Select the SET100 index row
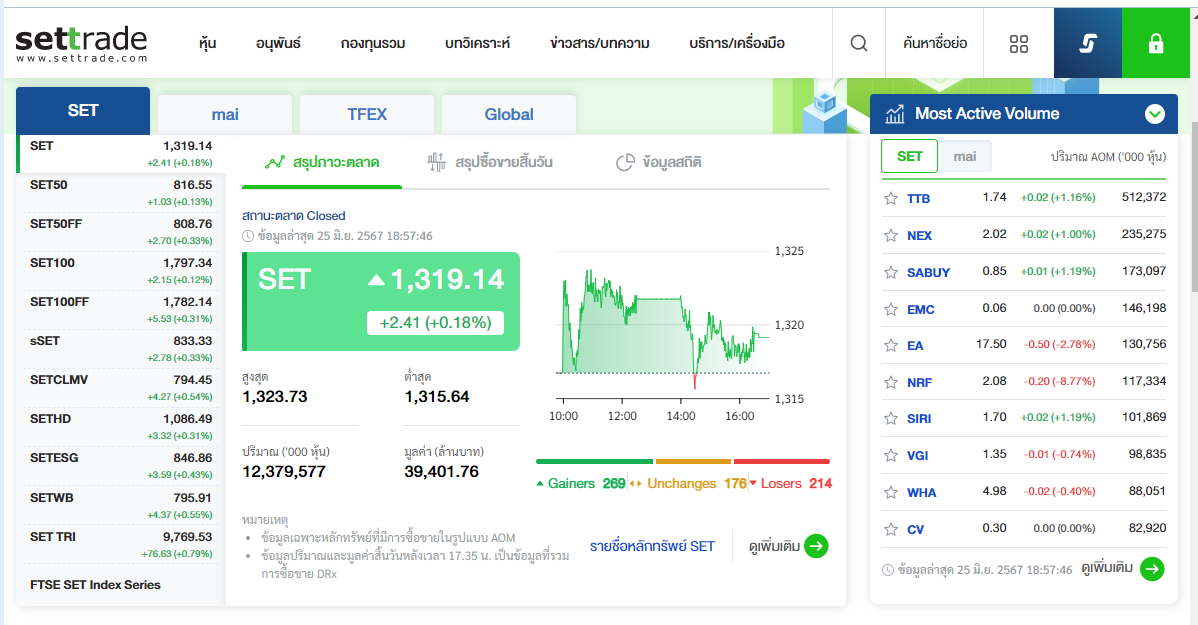This screenshot has width=1198, height=625. click(x=121, y=271)
